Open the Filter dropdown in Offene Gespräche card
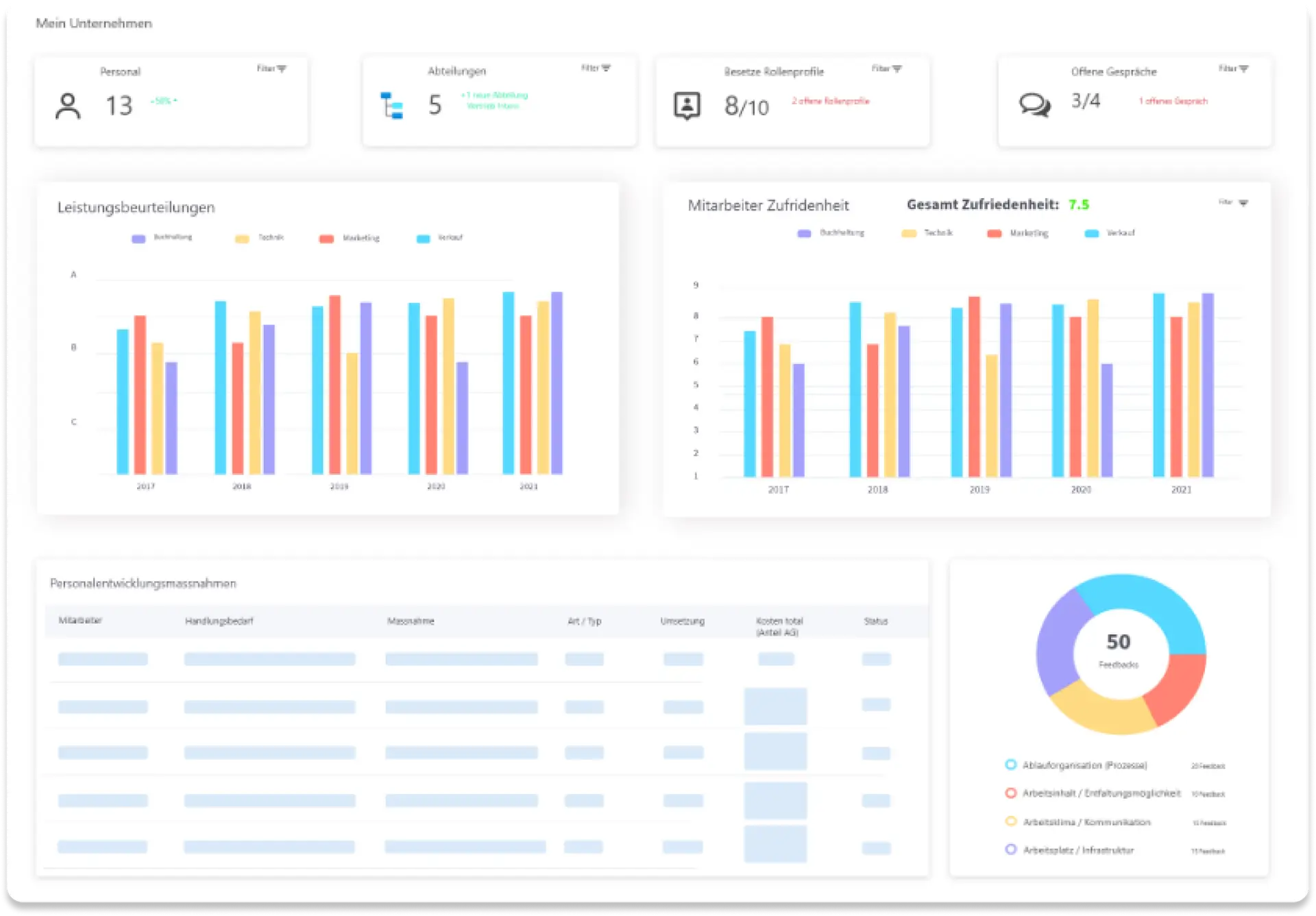The width and height of the screenshot is (1316, 916). click(1234, 69)
